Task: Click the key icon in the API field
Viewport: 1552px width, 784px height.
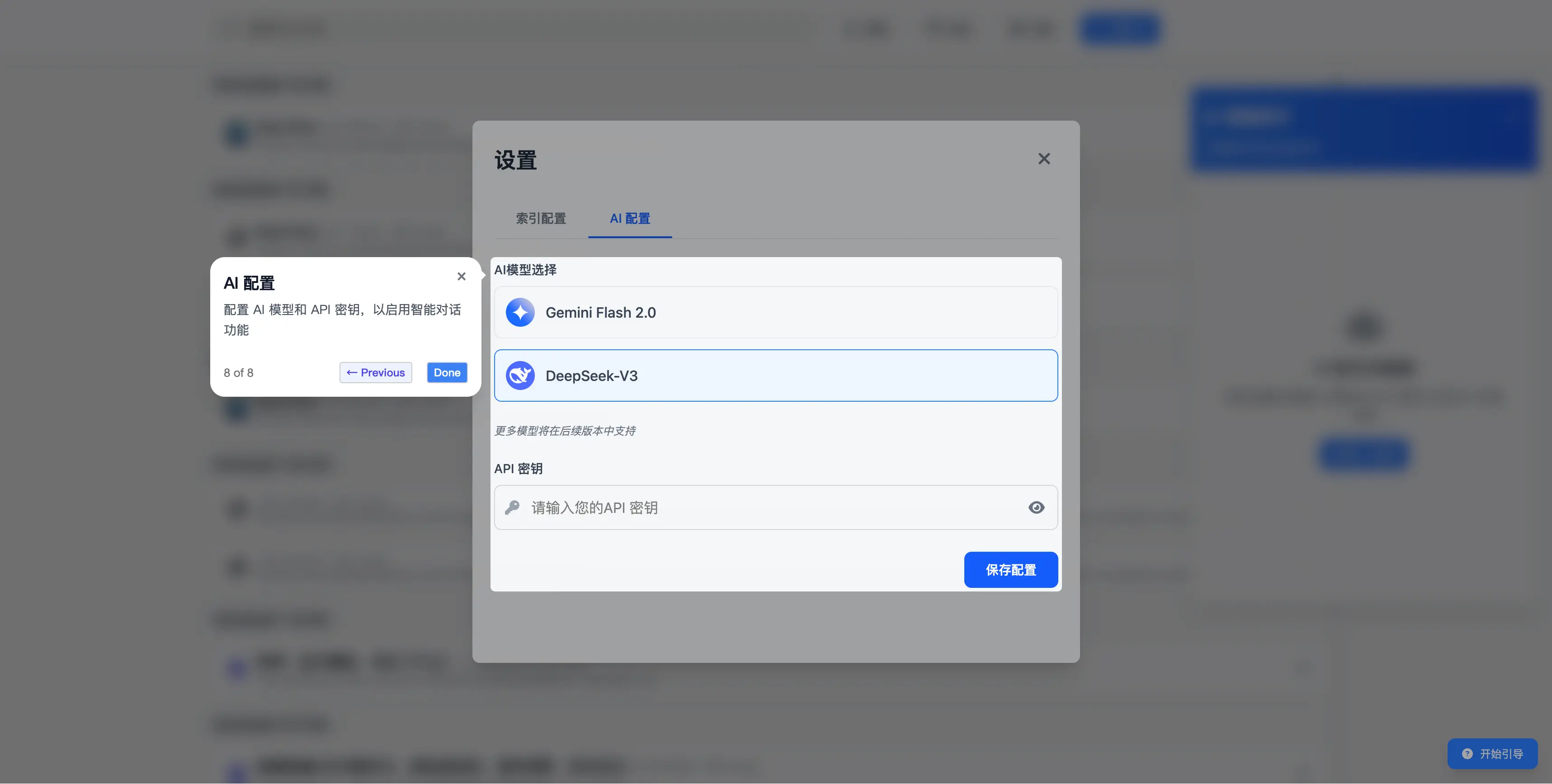Action: click(x=512, y=507)
